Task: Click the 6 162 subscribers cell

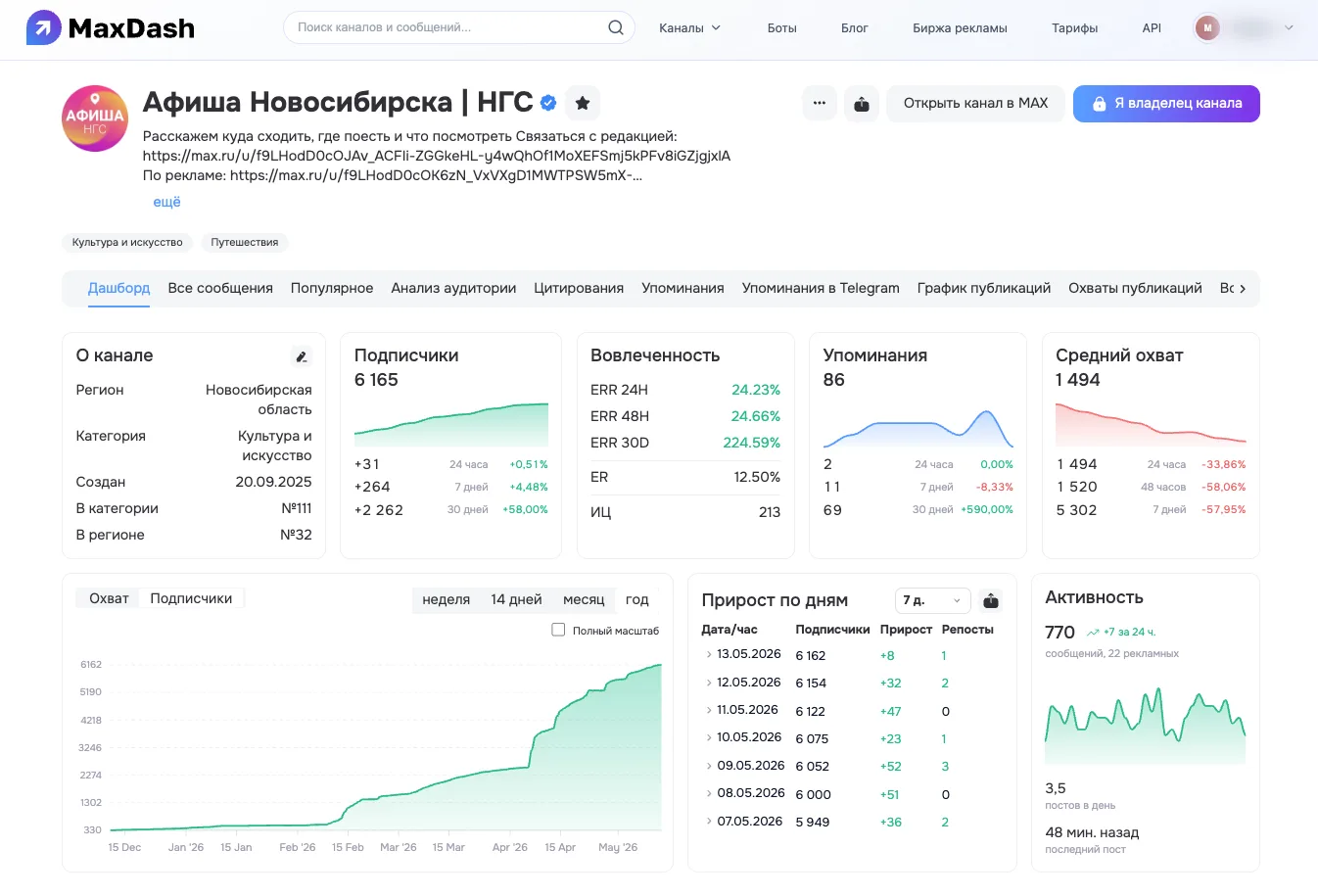Action: 810,655
